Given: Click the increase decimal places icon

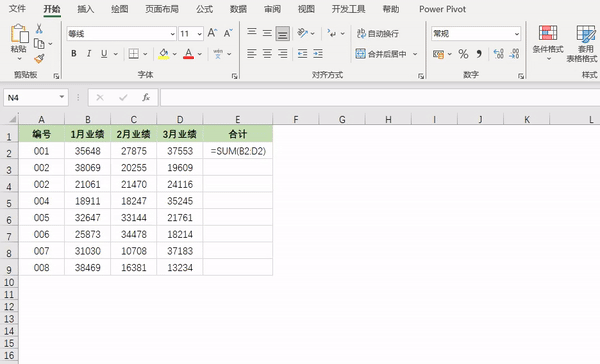Looking at the screenshot, I should click(x=498, y=54).
